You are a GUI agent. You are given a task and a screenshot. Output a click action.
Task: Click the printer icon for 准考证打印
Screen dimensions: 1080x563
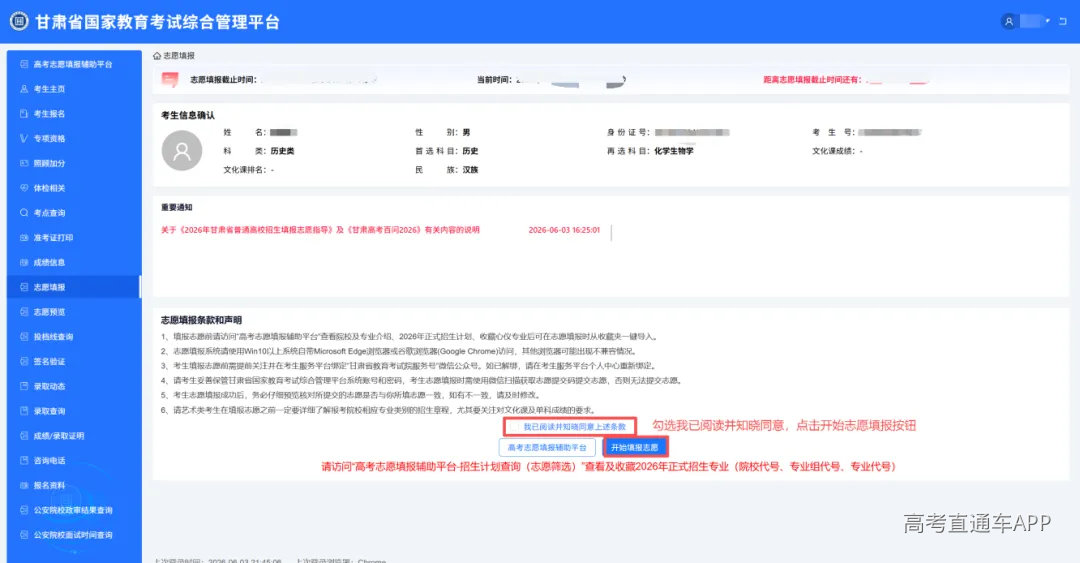click(x=24, y=238)
